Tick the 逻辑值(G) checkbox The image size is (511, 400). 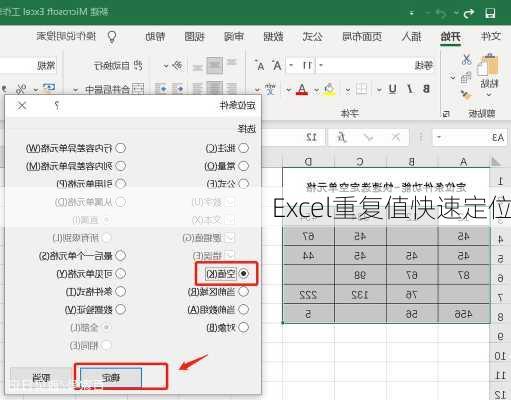click(230, 238)
